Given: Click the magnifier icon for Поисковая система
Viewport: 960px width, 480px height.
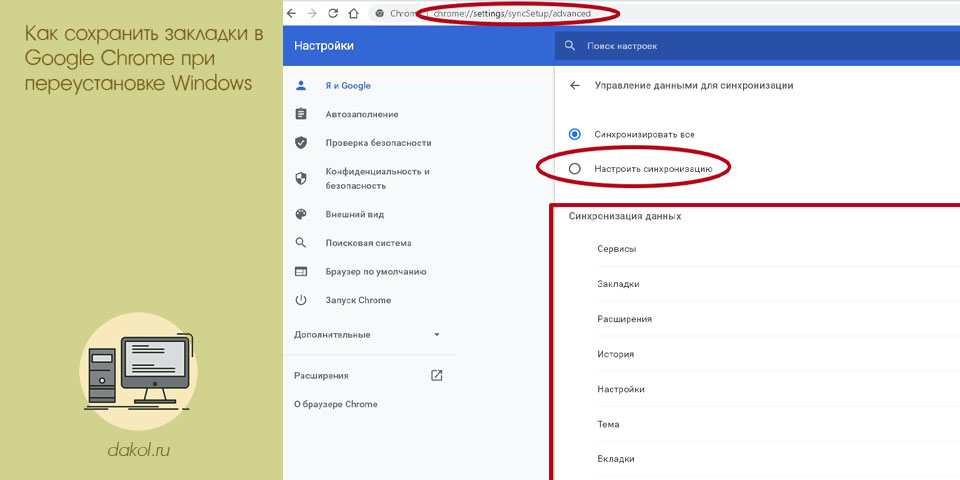Looking at the screenshot, I should pyautogui.click(x=301, y=243).
